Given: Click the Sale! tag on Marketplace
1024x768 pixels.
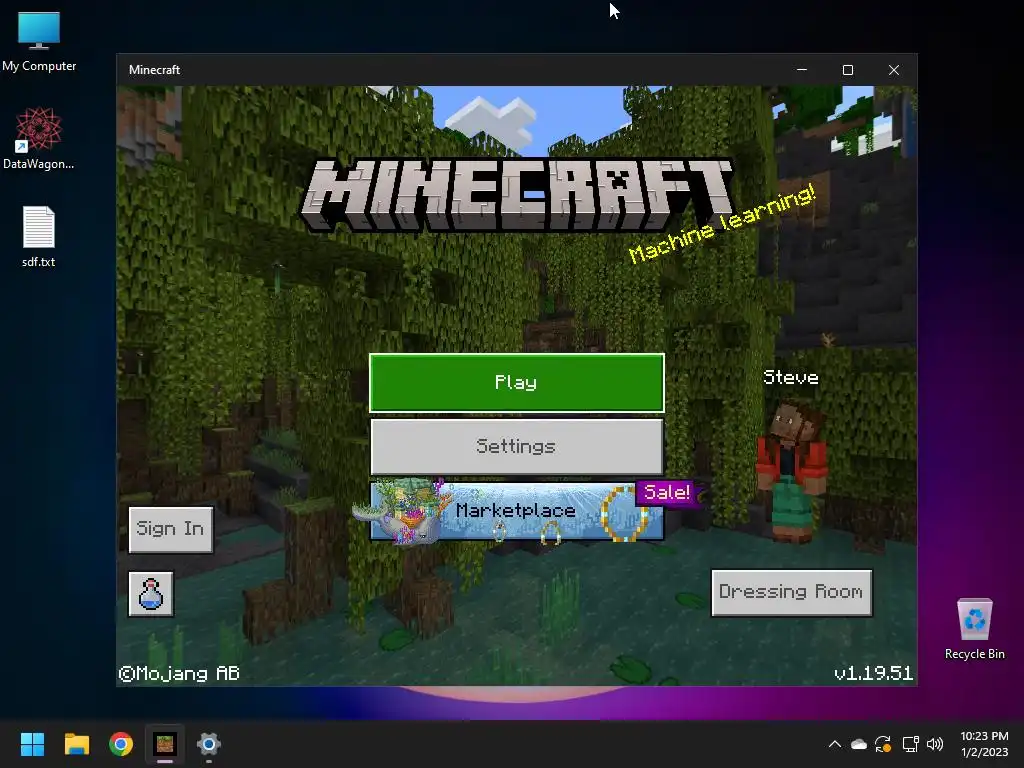Looking at the screenshot, I should (x=667, y=492).
